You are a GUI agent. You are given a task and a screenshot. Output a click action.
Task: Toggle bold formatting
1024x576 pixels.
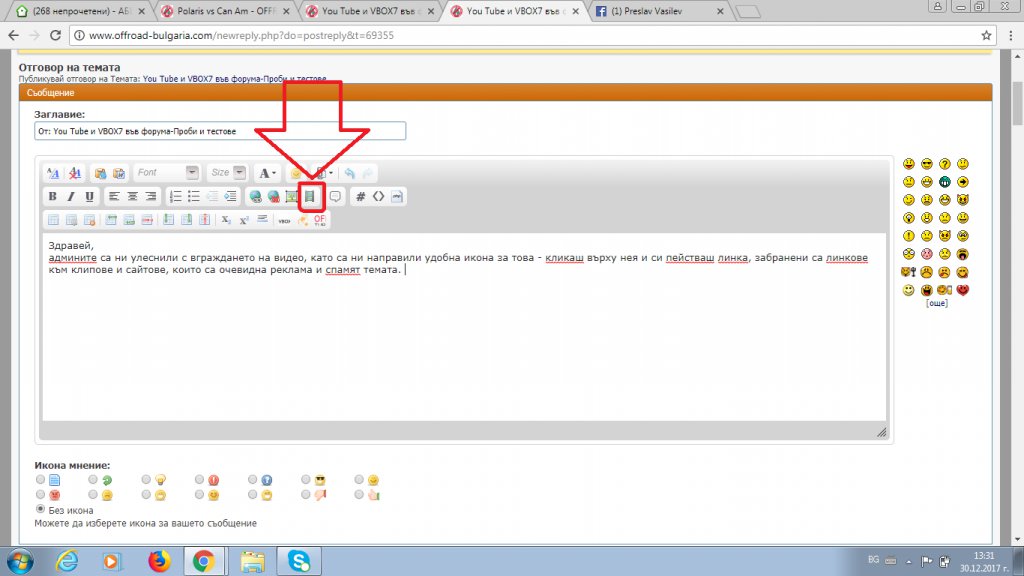click(52, 196)
